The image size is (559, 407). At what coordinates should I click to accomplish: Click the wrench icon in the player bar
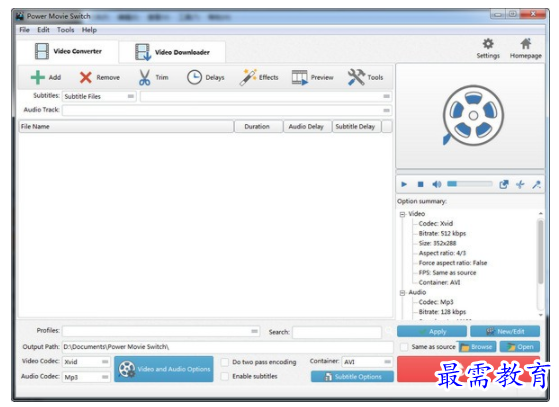point(536,184)
